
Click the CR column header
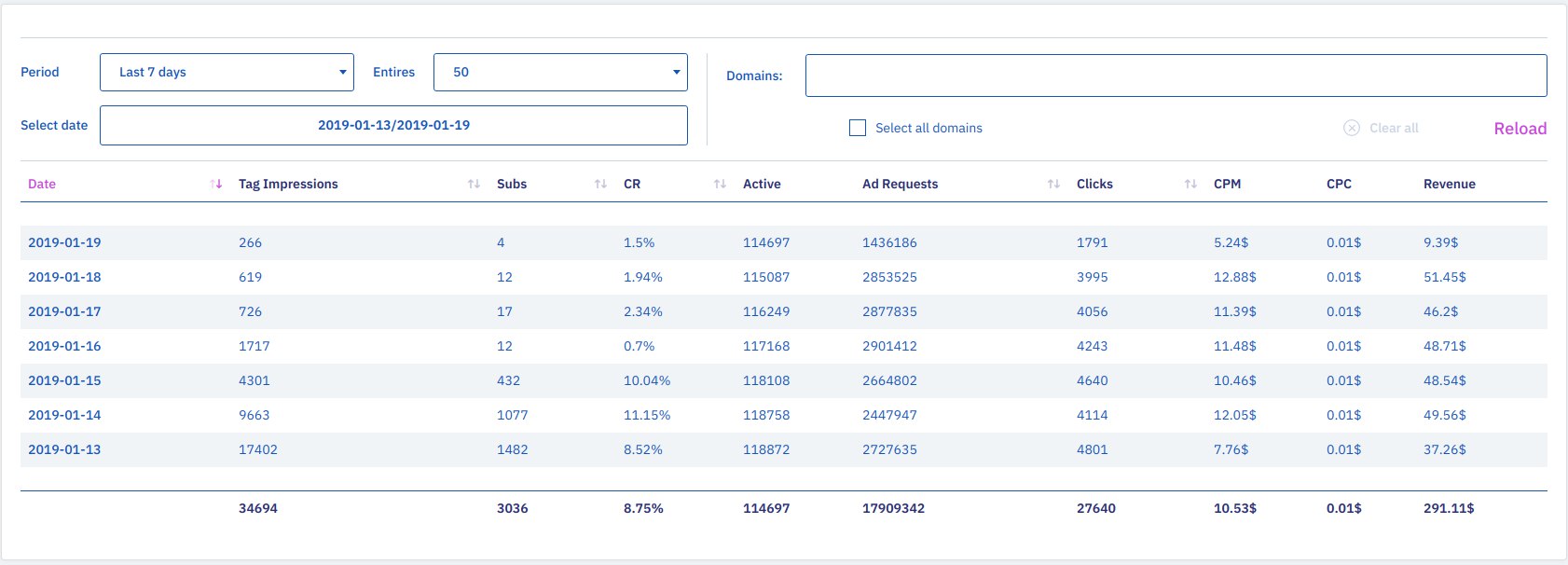[632, 184]
